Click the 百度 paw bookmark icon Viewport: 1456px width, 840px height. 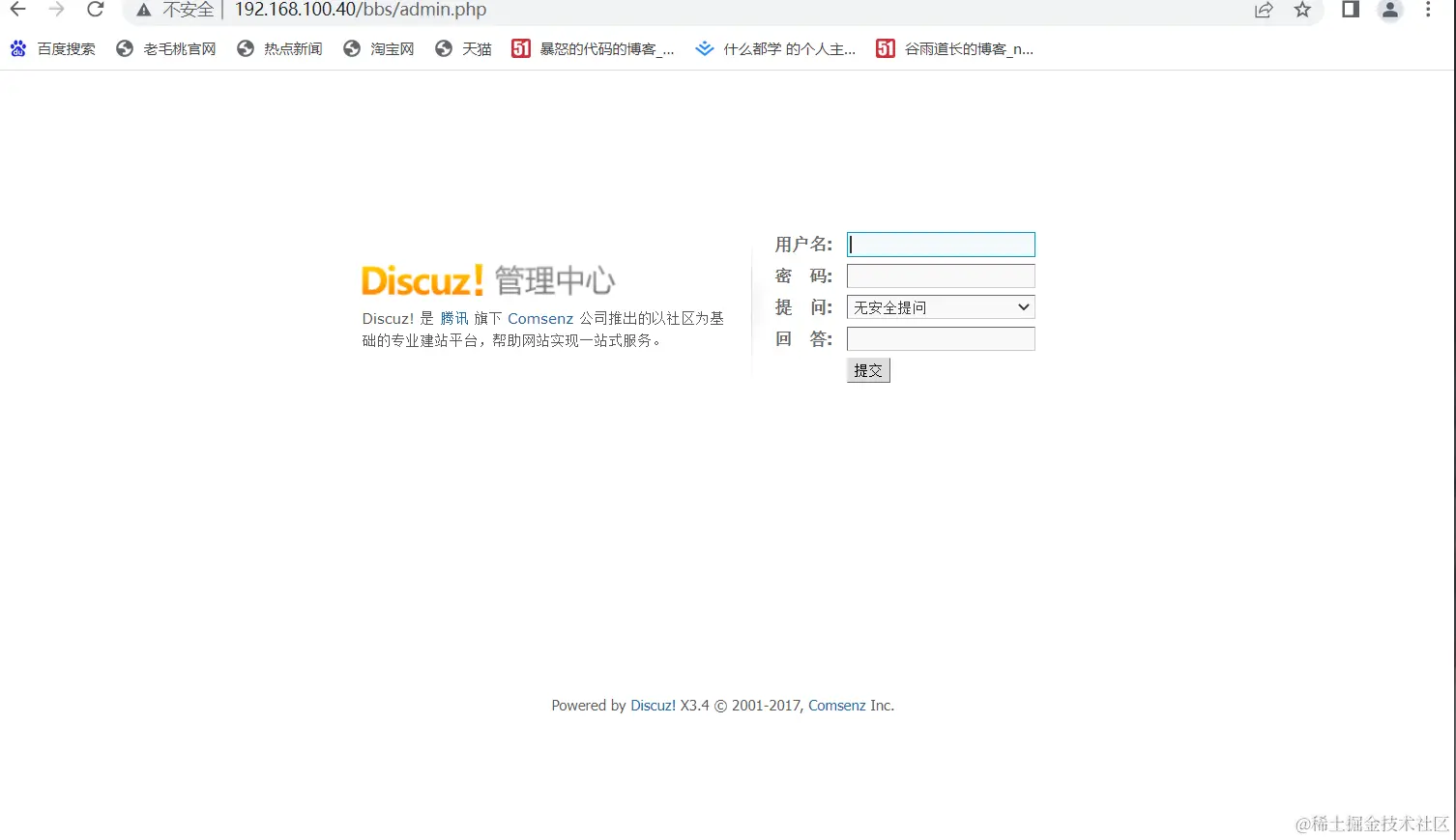[x=18, y=48]
